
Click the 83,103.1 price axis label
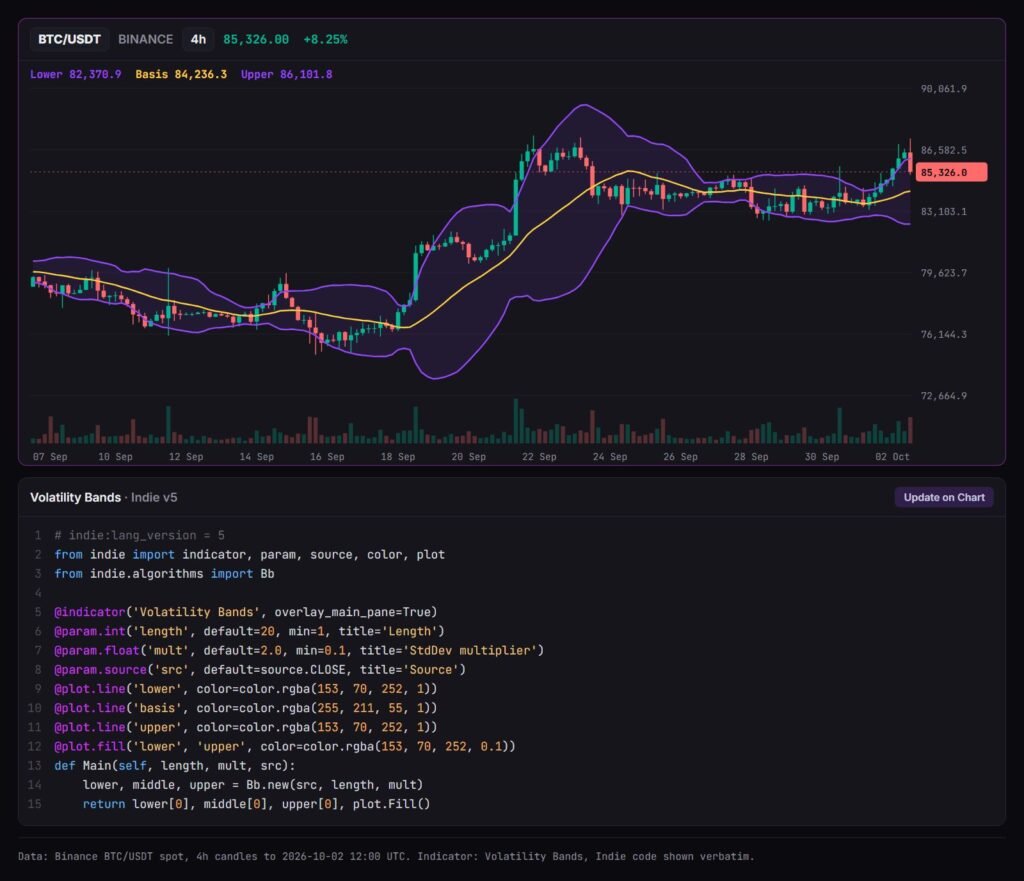[944, 212]
